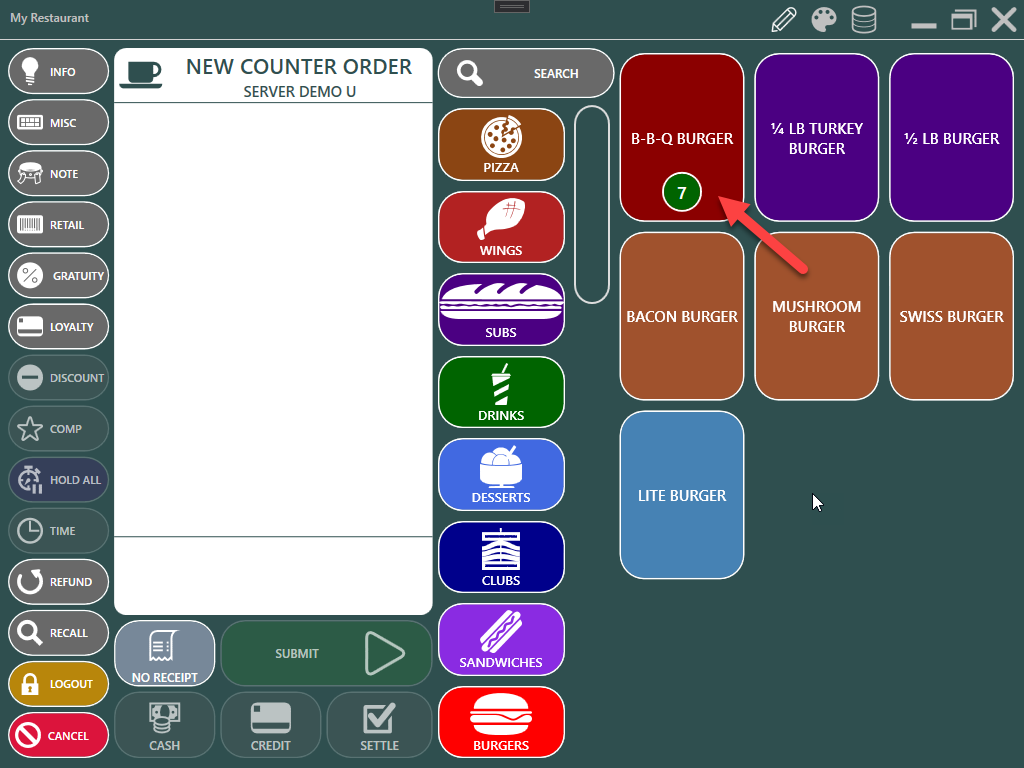The image size is (1024, 768).
Task: Select the Gratuity percent button
Action: [58, 276]
